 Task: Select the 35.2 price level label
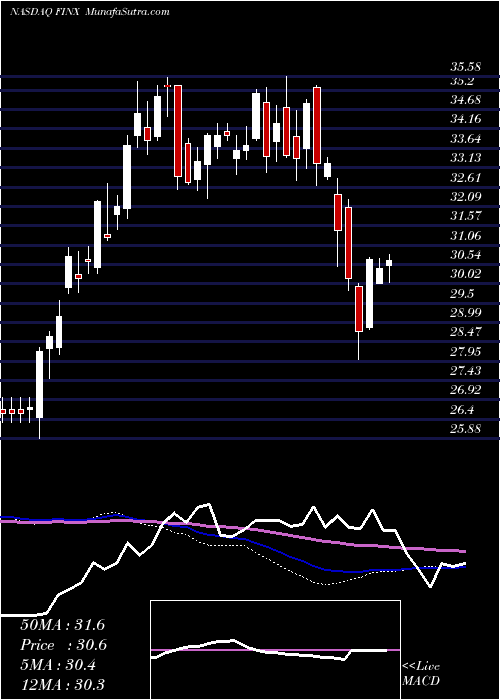462,81
